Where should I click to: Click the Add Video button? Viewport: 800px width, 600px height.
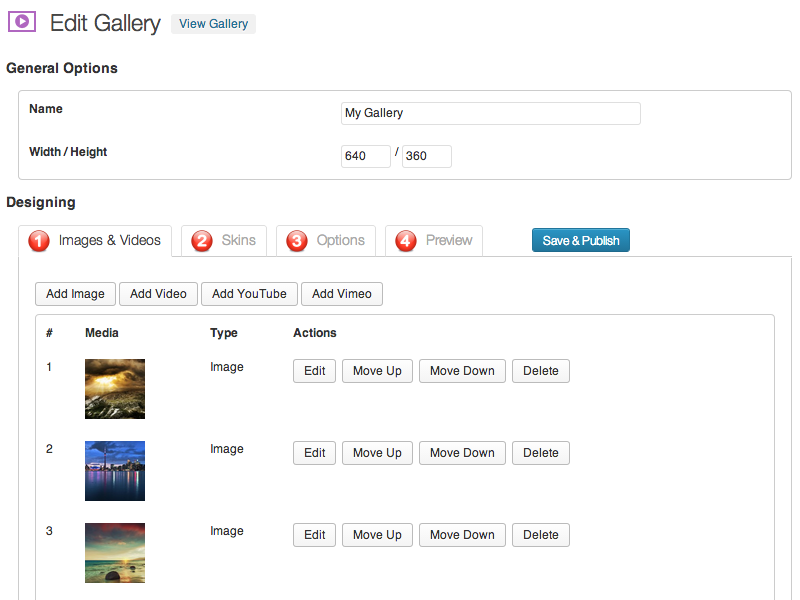(158, 294)
